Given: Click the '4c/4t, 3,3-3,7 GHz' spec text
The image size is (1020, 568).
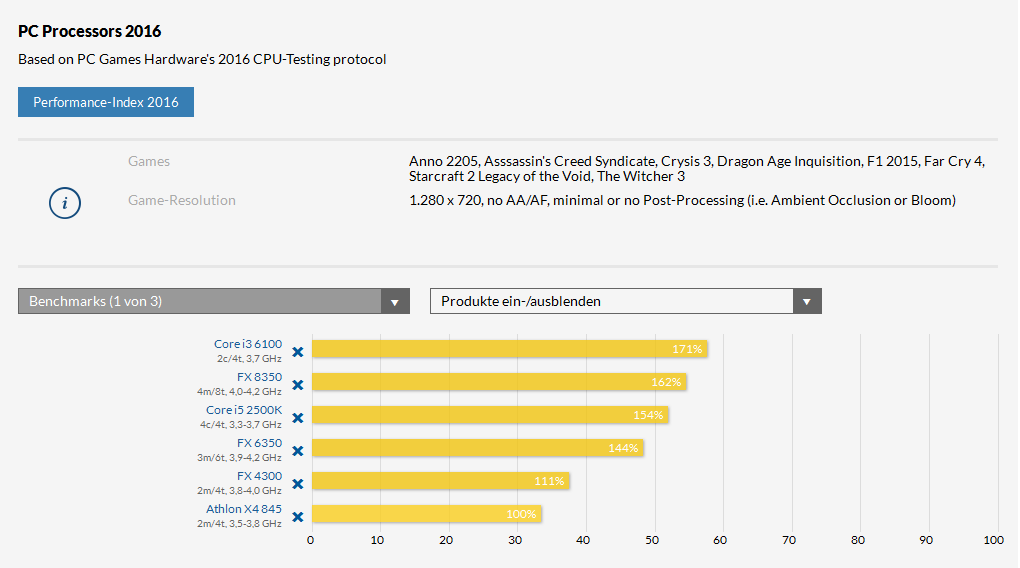Looking at the screenshot, I should tap(241, 425).
